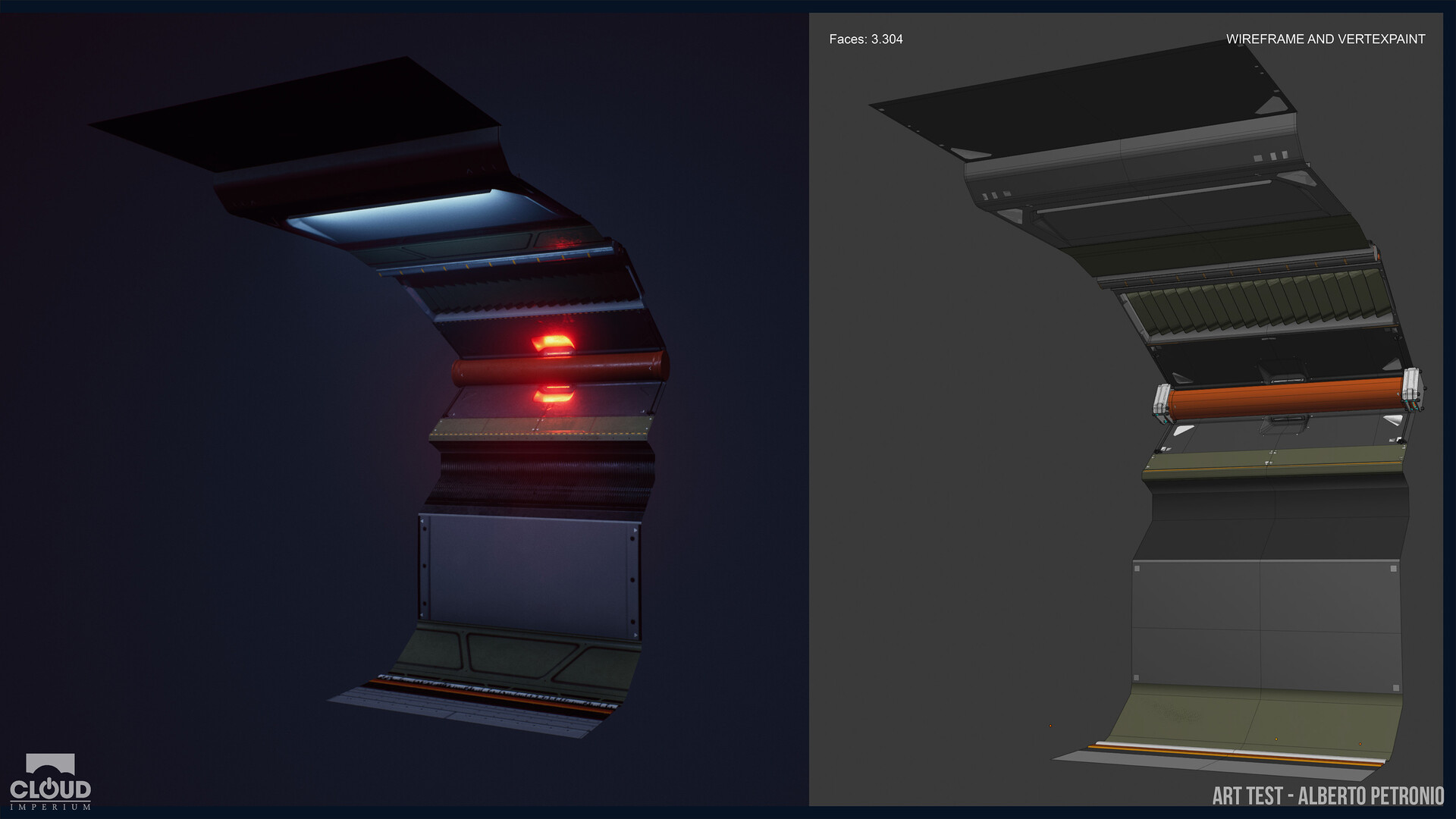Click the orange floor stripe in wireframe
This screenshot has width=1456, height=819.
click(1228, 754)
